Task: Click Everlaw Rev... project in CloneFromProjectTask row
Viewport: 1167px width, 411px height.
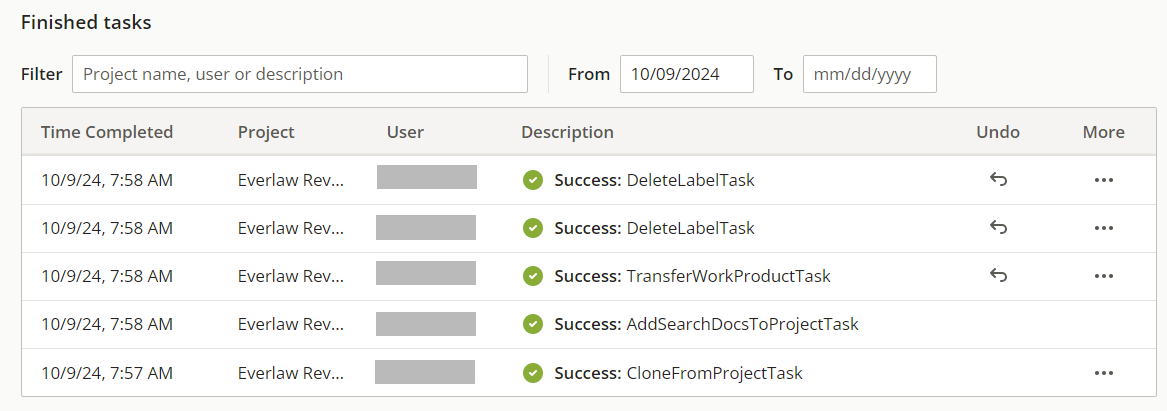Action: 291,373
